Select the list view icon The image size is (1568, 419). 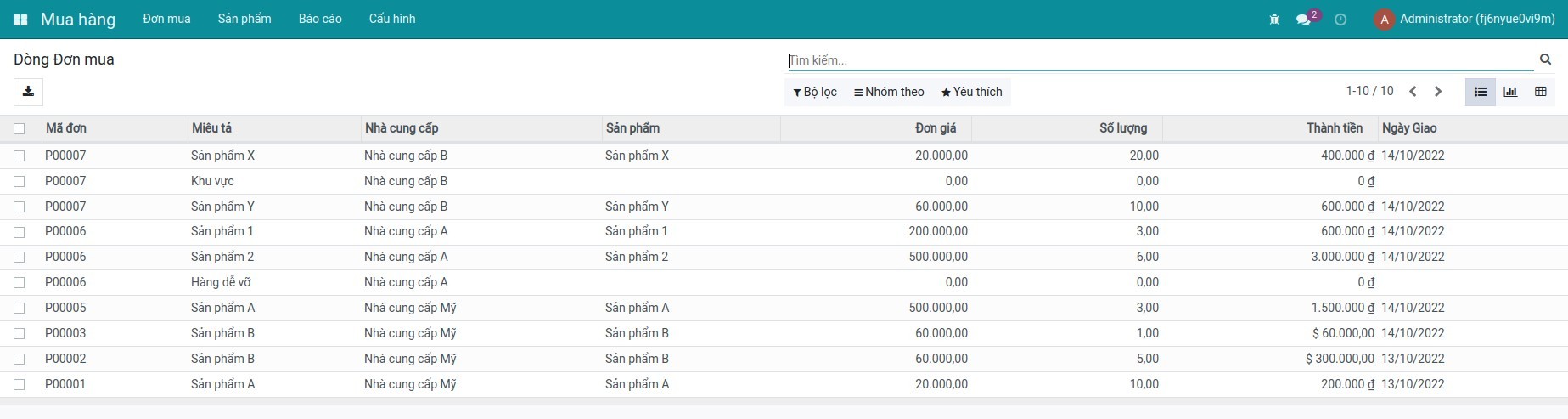1481,92
